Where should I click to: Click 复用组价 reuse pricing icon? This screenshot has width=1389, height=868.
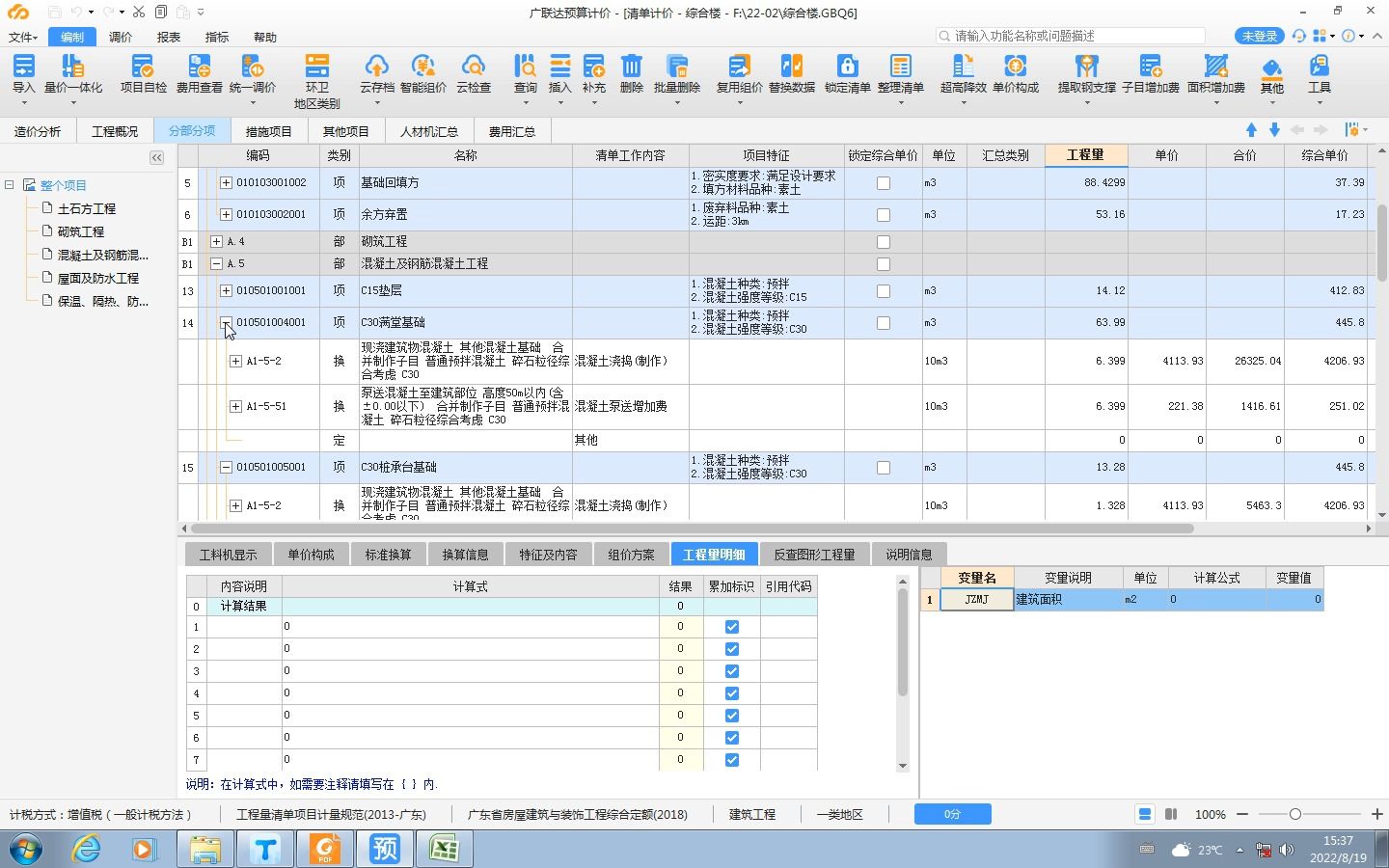[x=739, y=73]
